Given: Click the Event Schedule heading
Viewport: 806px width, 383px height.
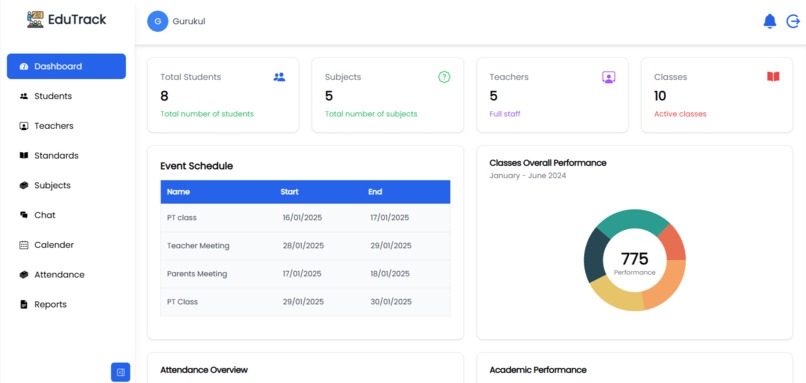Looking at the screenshot, I should pos(196,166).
